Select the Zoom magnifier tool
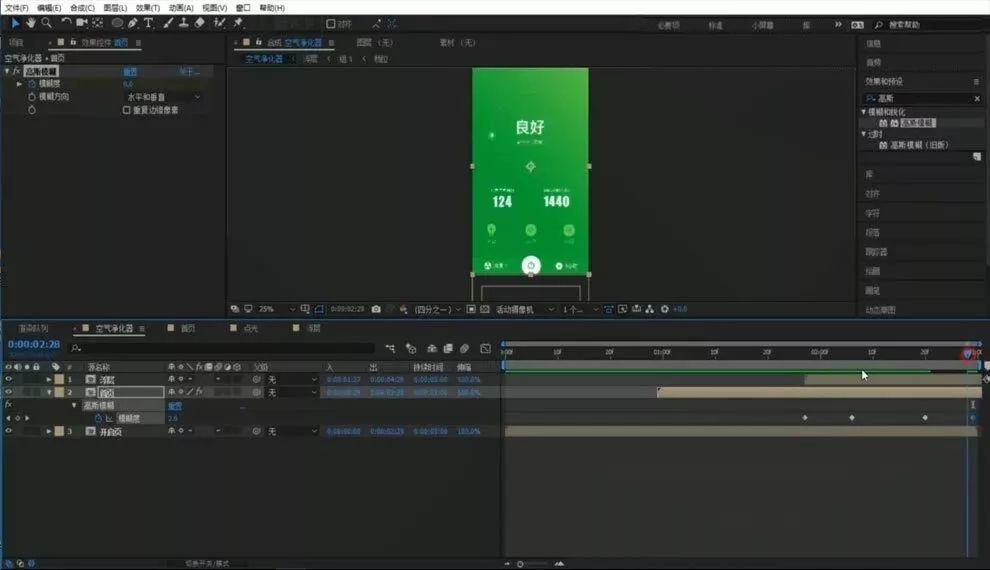The image size is (990, 570). click(x=46, y=23)
